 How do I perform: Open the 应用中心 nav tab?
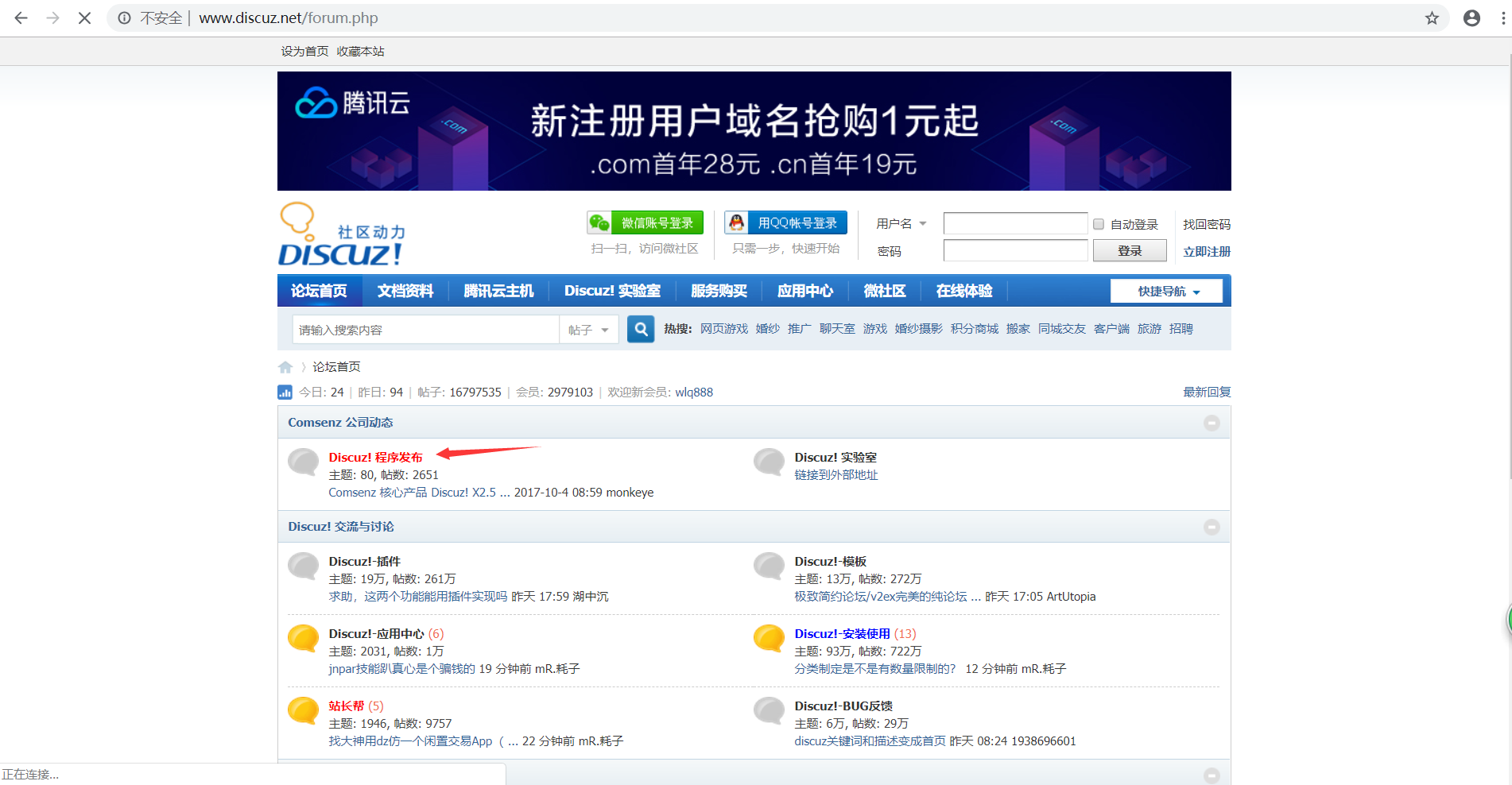coord(805,291)
